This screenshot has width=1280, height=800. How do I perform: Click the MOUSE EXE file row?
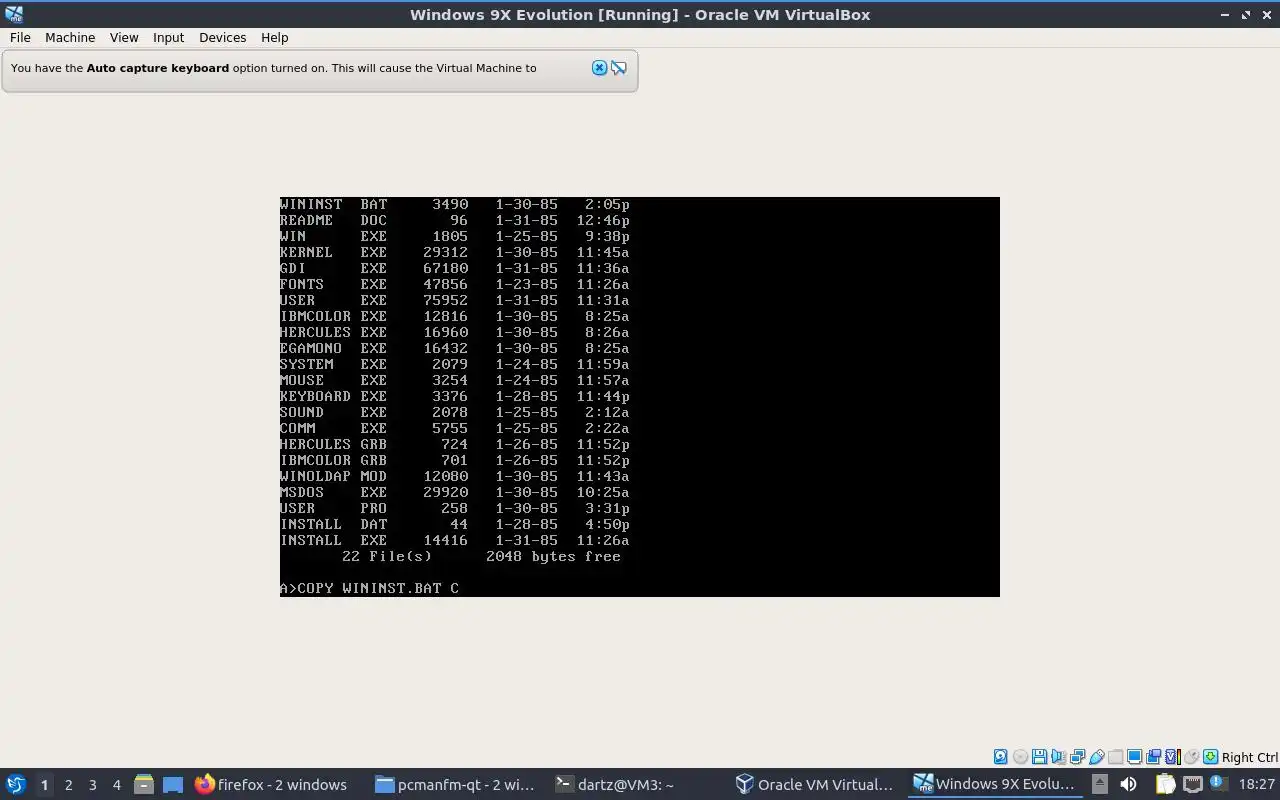[454, 380]
